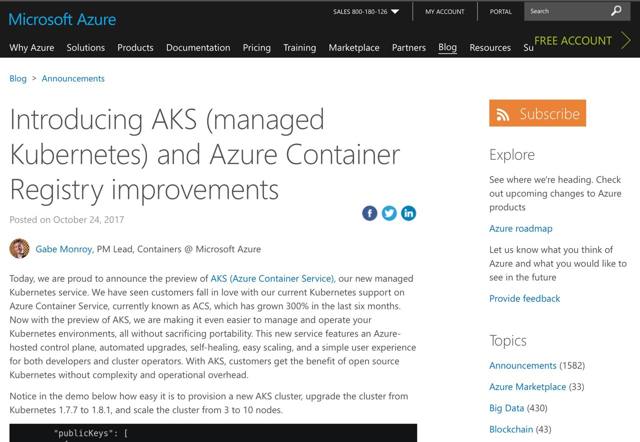Image resolution: width=640 pixels, height=442 pixels.
Task: Open the Documentation menu item
Action: point(198,47)
